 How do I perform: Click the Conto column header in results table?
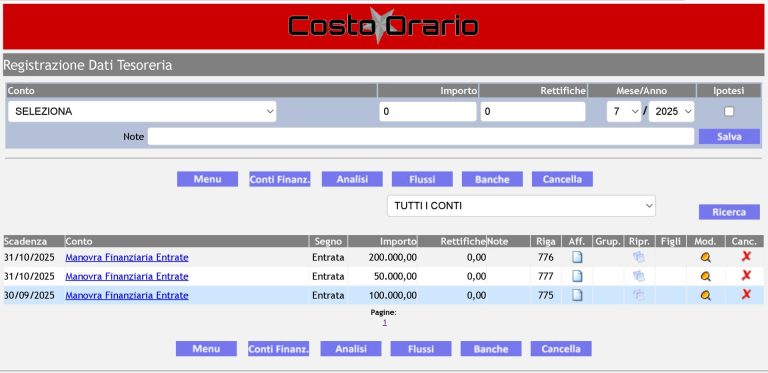[x=187, y=241]
